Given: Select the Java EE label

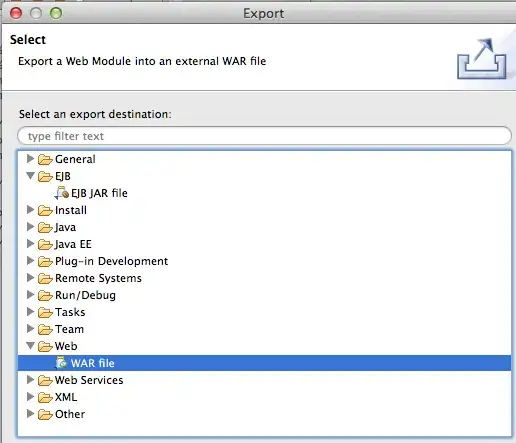Looking at the screenshot, I should [73, 244].
